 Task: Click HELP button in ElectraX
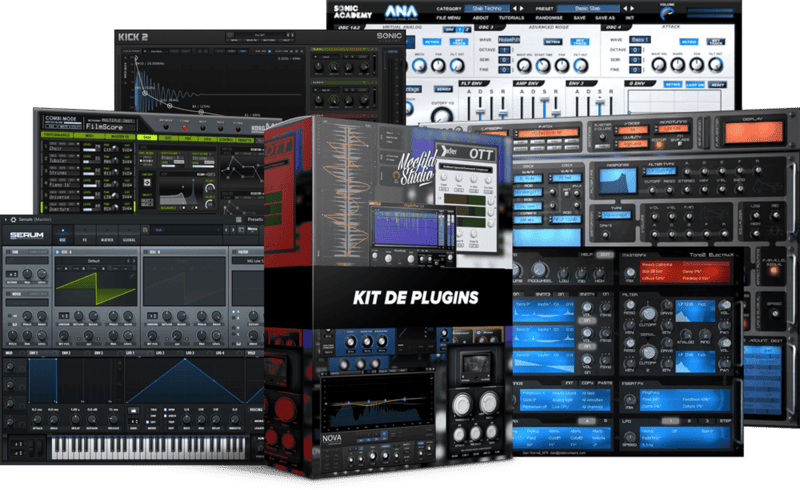pyautogui.click(x=587, y=254)
